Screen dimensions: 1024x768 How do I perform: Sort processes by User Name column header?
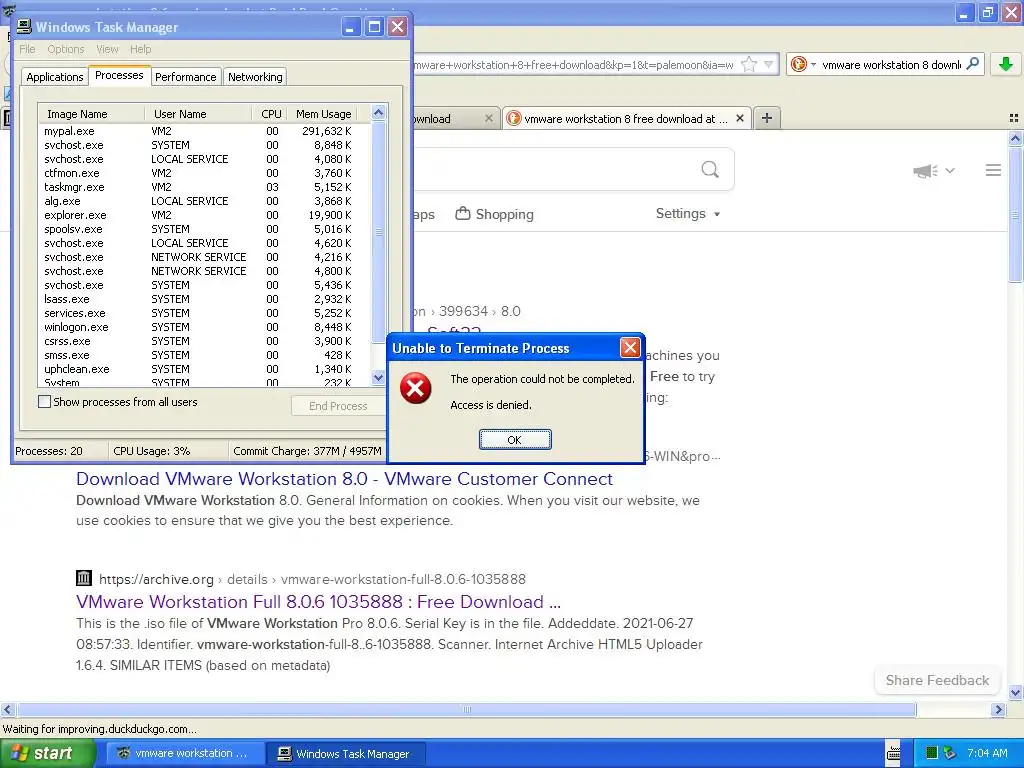(199, 114)
